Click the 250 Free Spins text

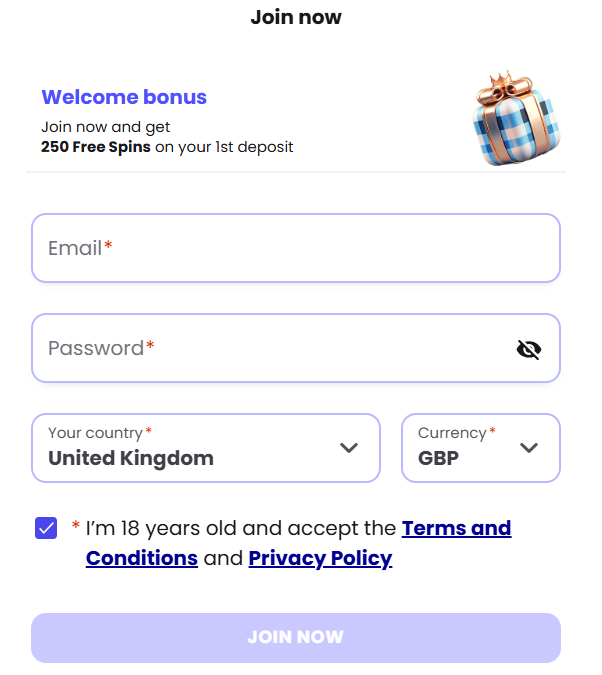[x=96, y=147]
